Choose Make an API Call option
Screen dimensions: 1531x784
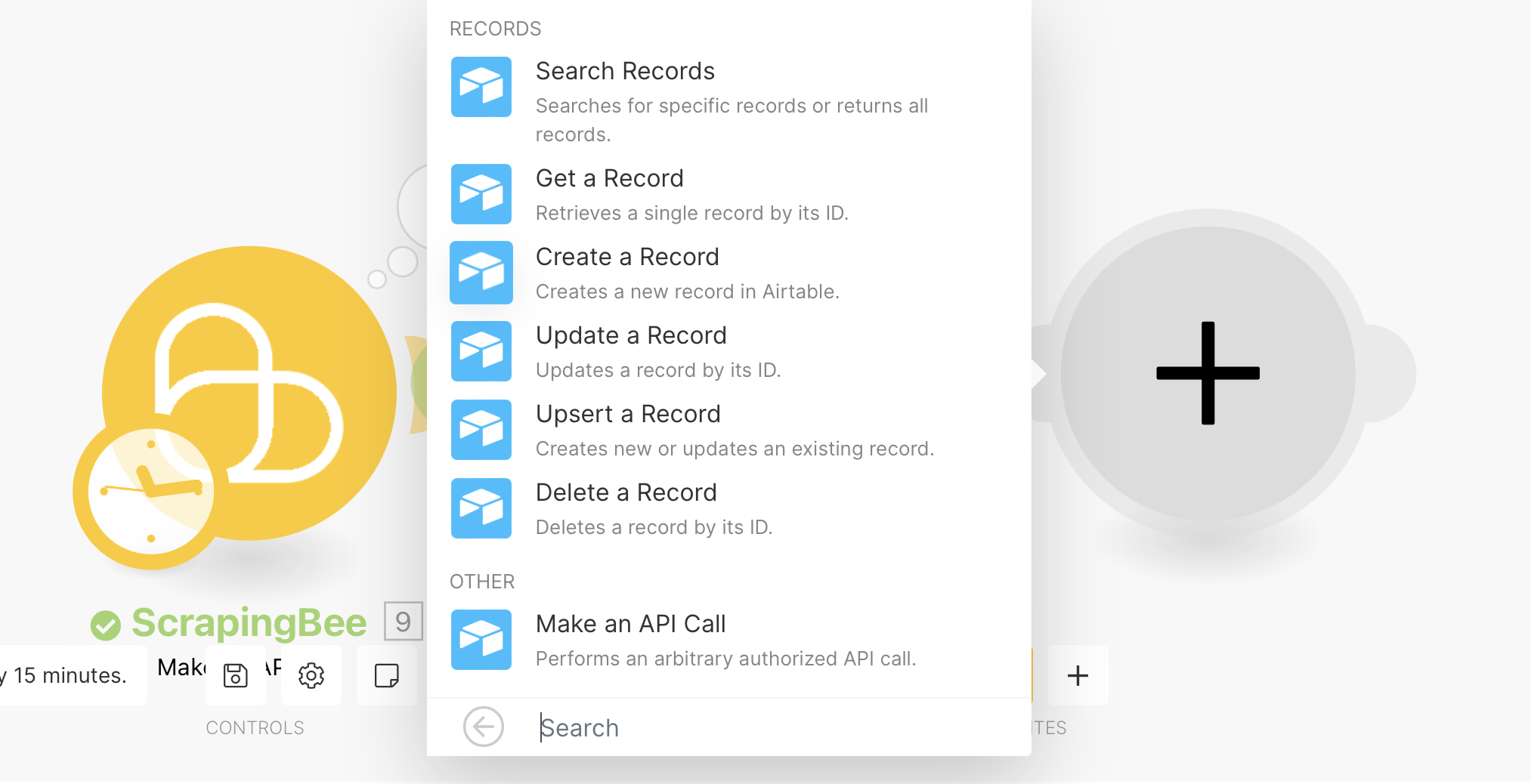[x=630, y=625]
